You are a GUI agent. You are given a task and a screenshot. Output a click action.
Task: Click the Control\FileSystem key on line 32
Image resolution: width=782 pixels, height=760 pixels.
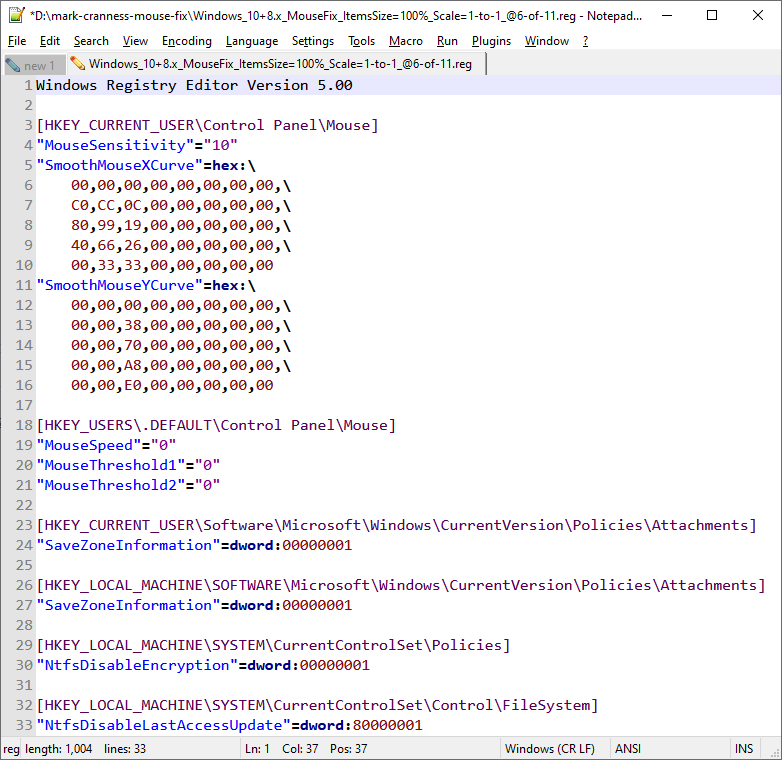point(317,705)
